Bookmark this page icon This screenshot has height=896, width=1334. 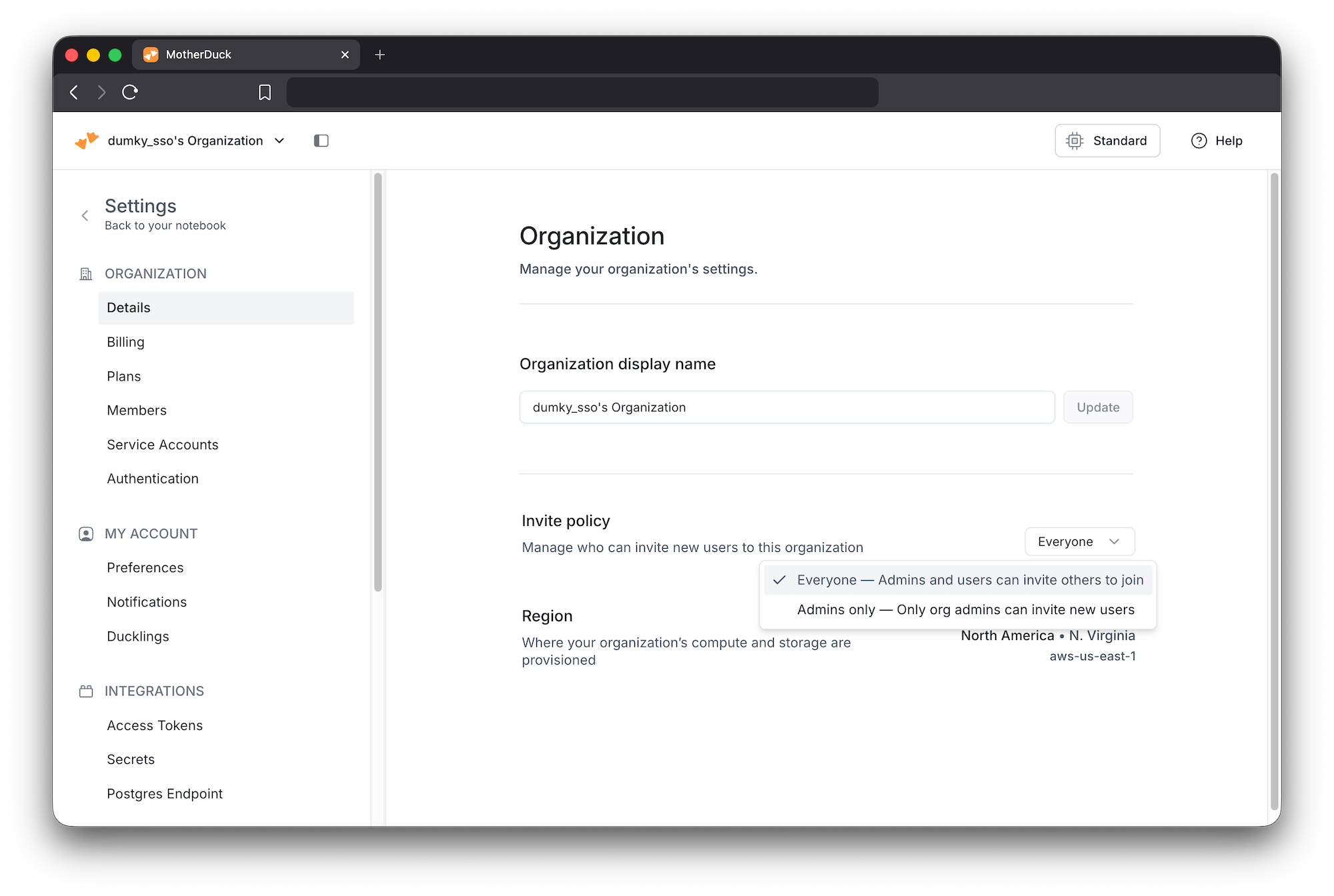265,92
